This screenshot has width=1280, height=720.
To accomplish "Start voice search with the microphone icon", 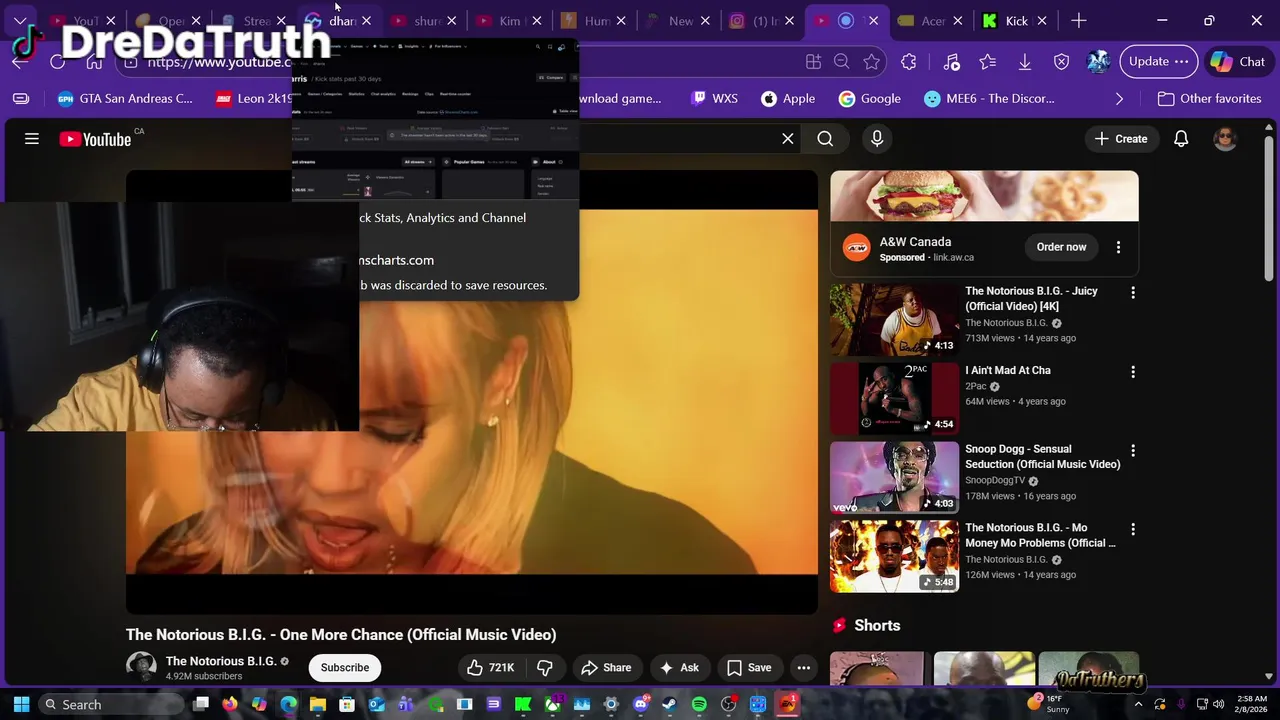I will point(877,139).
